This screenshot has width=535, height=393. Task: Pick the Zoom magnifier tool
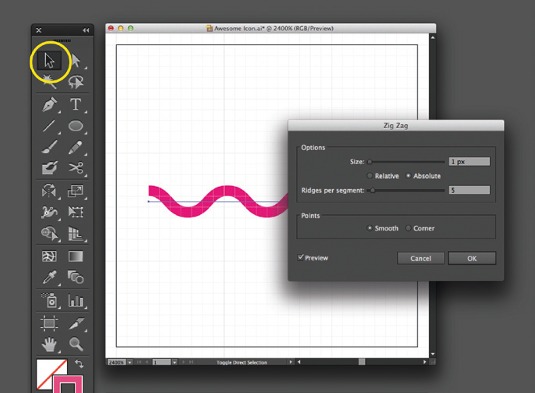pyautogui.click(x=76, y=344)
